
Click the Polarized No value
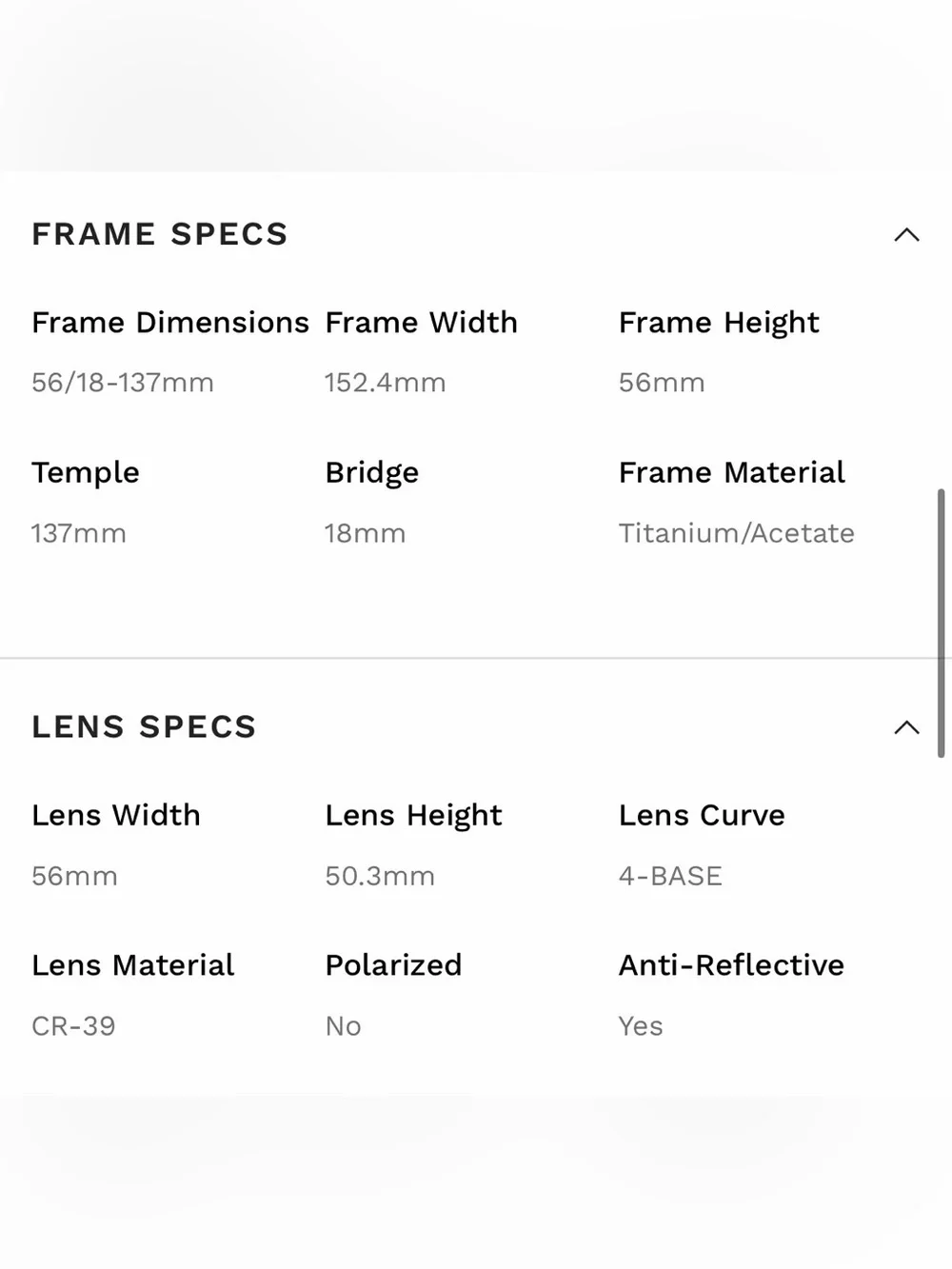tap(344, 1026)
